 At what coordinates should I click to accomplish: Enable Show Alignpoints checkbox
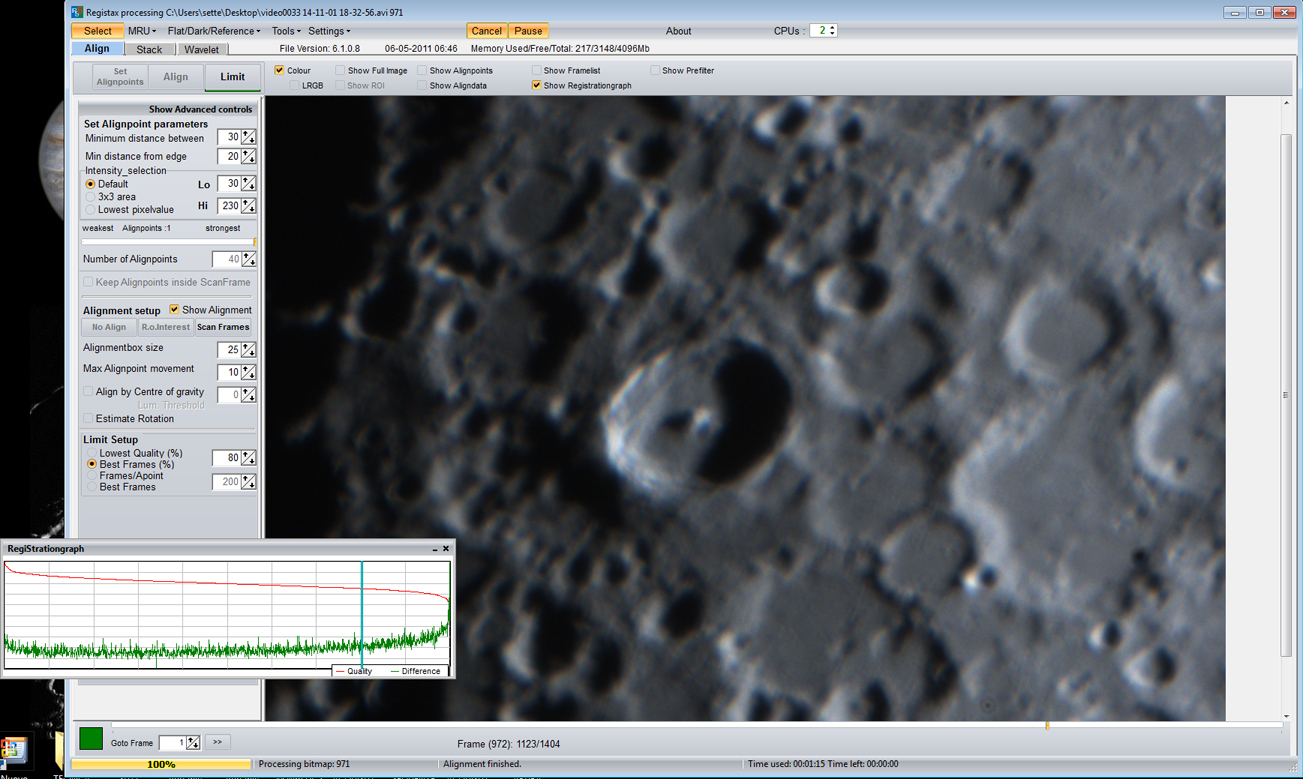tap(422, 70)
